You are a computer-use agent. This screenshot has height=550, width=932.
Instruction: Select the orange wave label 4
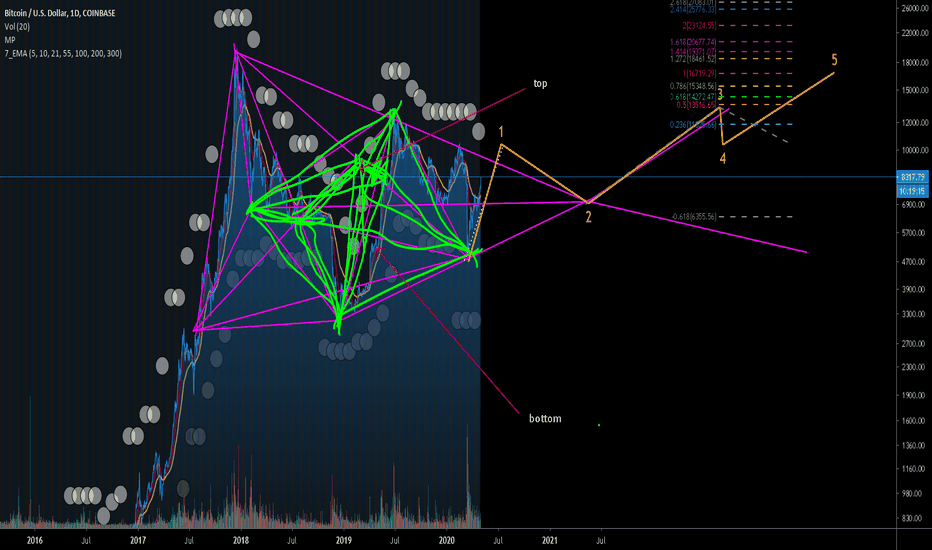point(723,158)
